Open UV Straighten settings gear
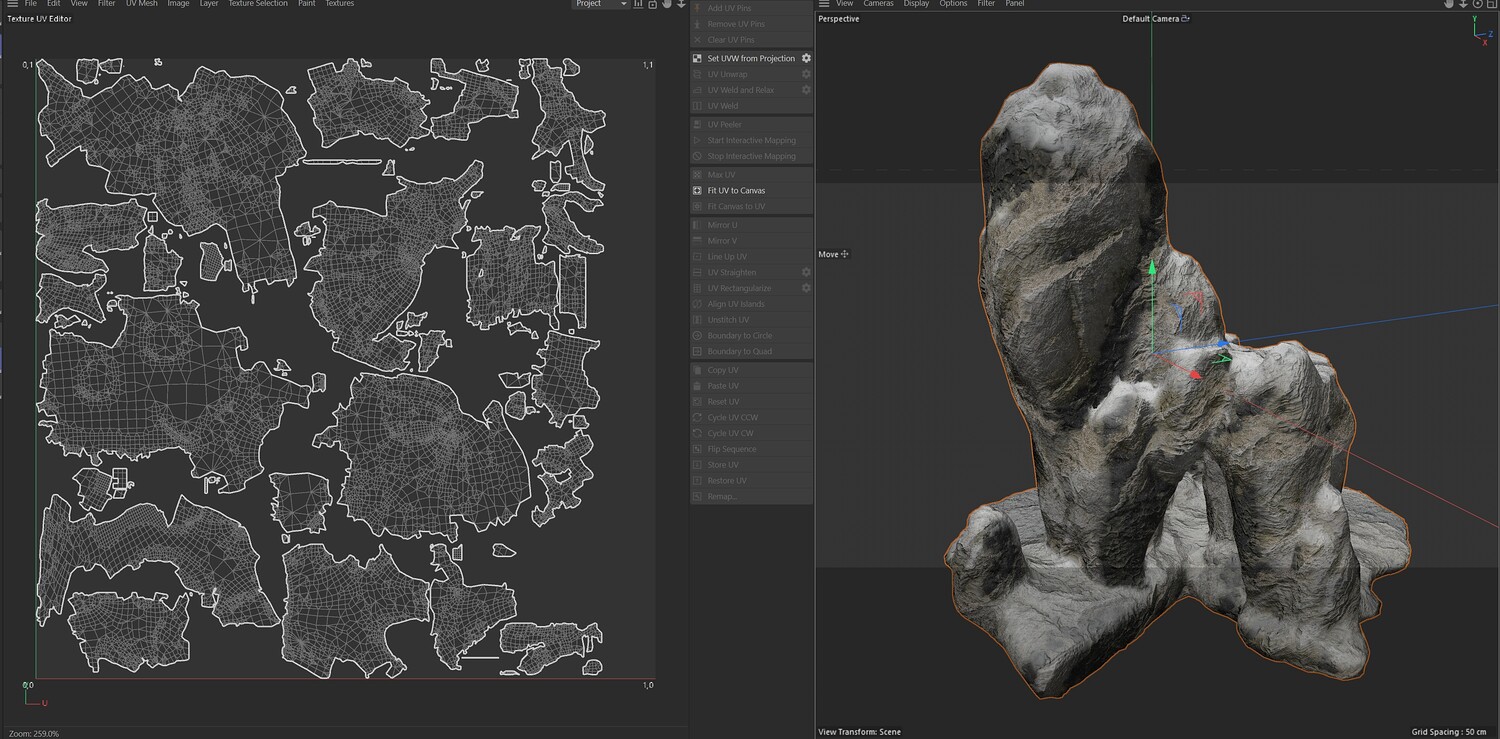This screenshot has height=739, width=1500. [x=806, y=272]
